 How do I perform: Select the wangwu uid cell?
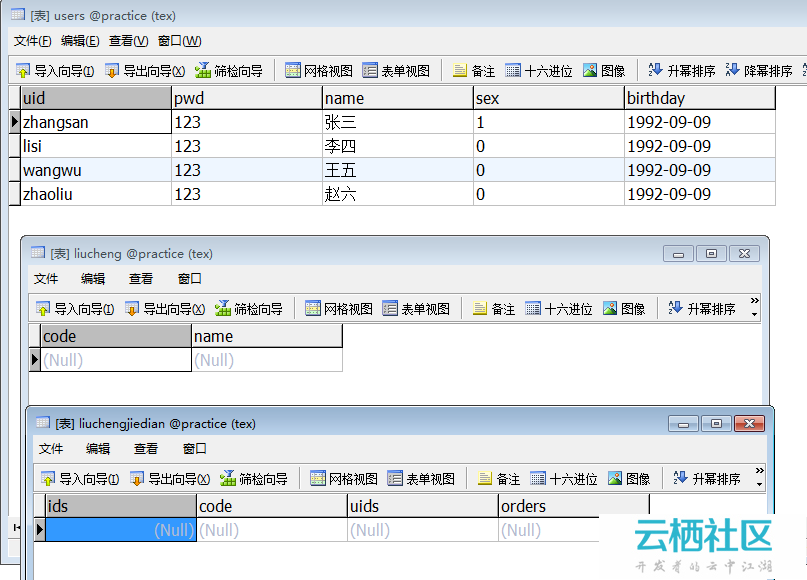(x=96, y=170)
